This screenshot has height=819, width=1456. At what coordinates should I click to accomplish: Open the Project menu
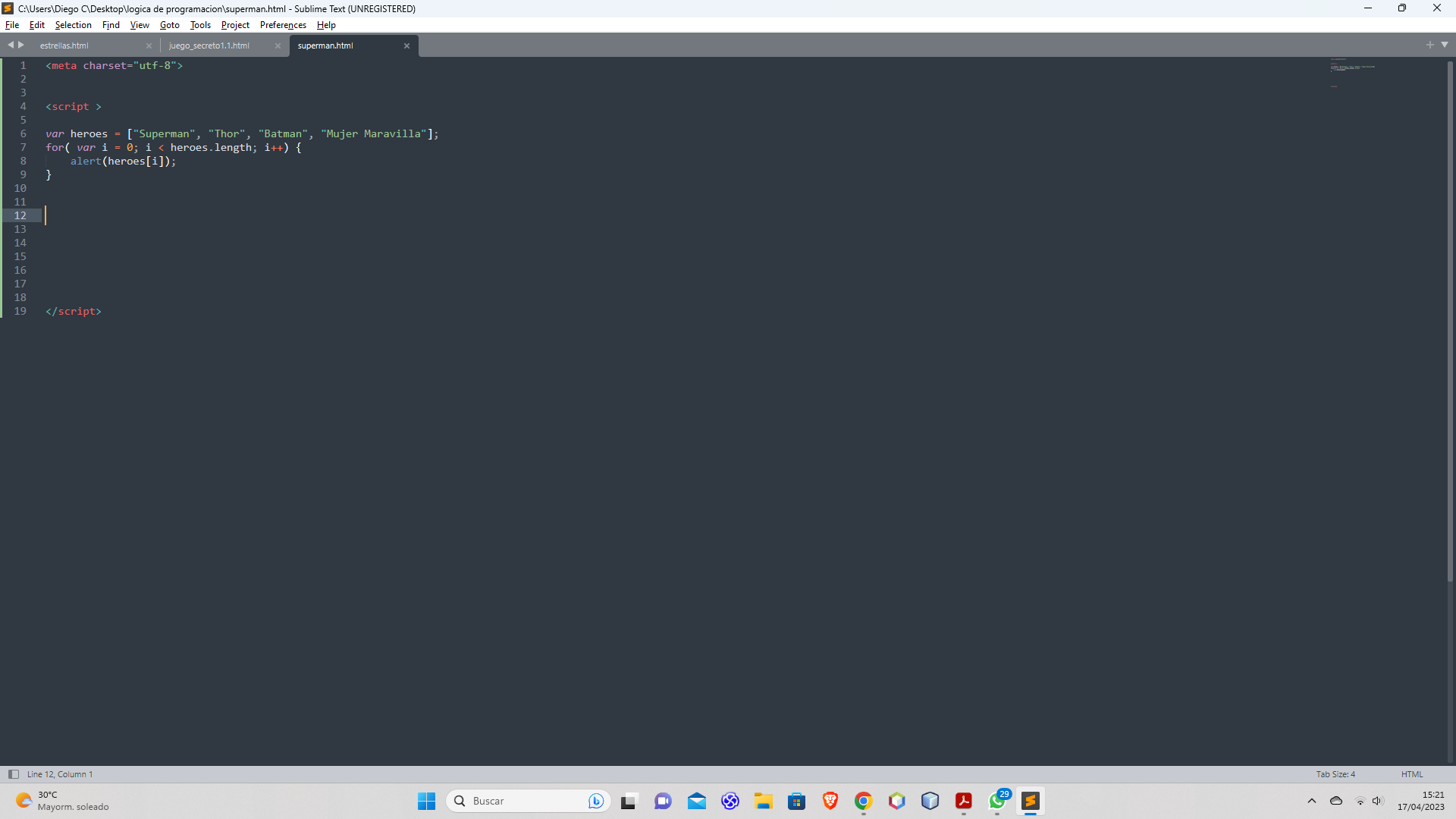[235, 25]
